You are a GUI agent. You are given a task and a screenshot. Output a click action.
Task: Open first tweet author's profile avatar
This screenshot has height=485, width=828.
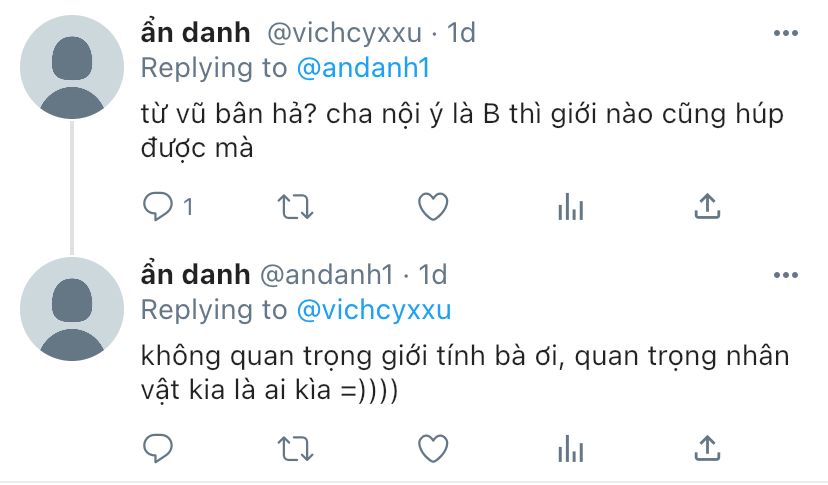[72, 67]
